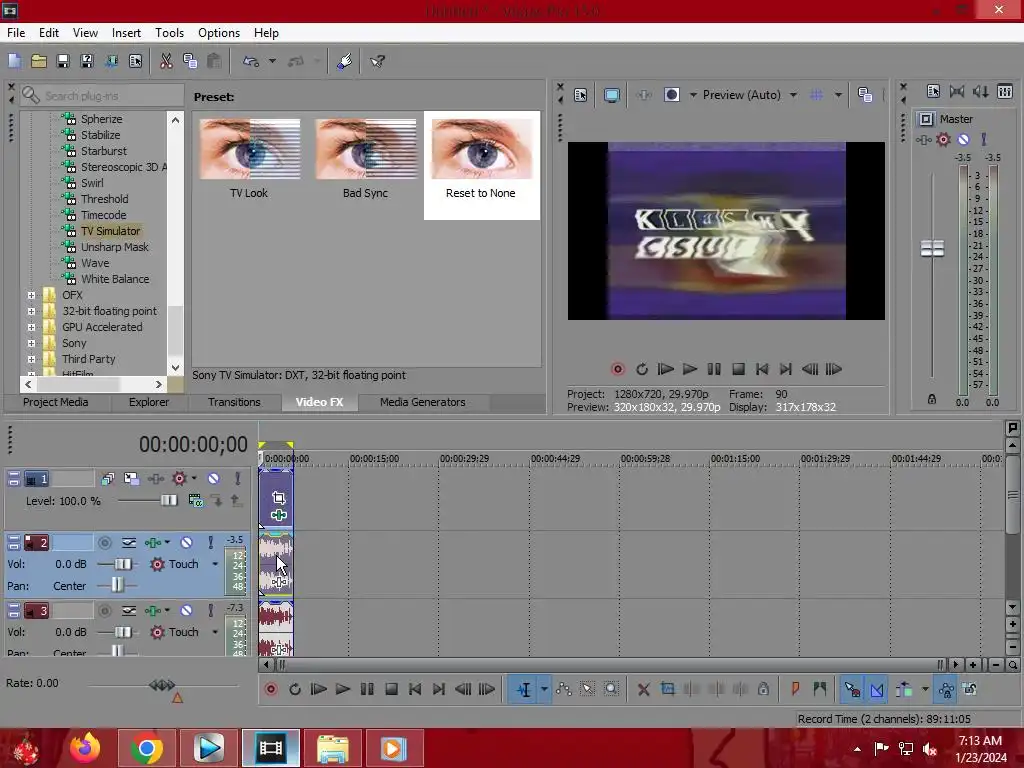Click track 2 Pan slider
This screenshot has height=768, width=1024.
pyautogui.click(x=117, y=585)
